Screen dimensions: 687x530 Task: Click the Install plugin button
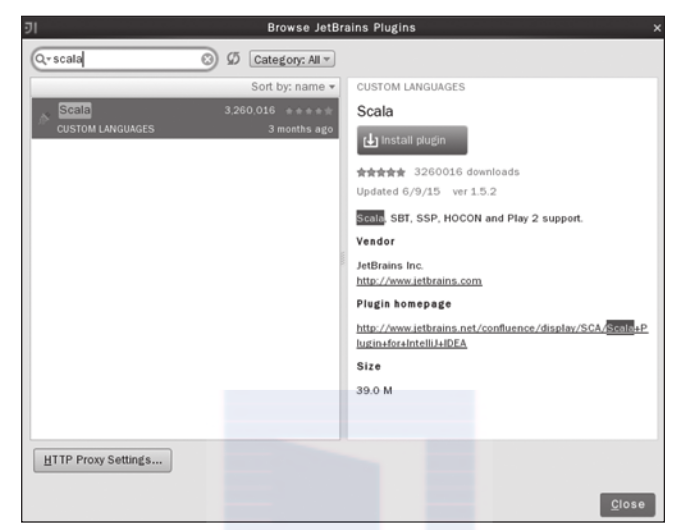pyautogui.click(x=412, y=140)
